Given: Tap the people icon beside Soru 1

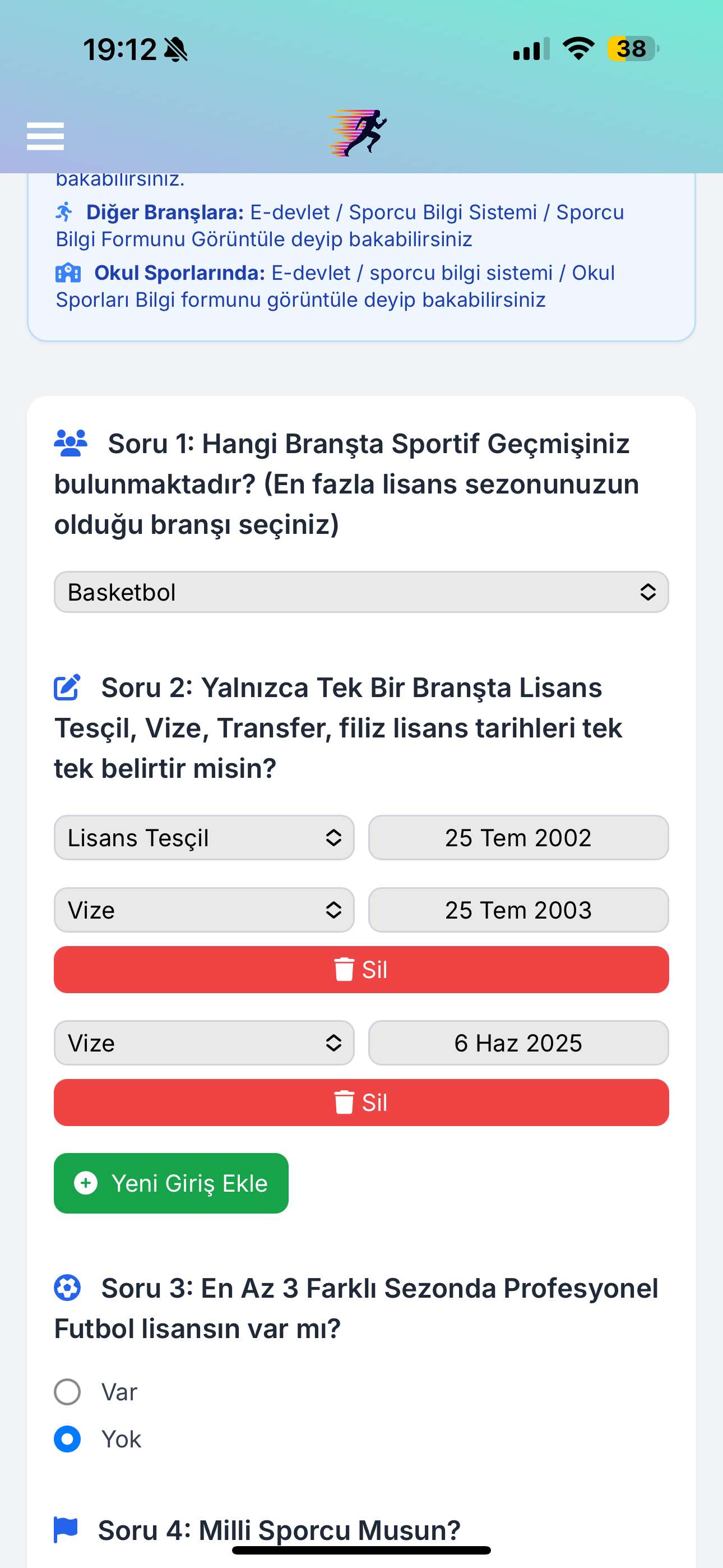Looking at the screenshot, I should point(71,443).
